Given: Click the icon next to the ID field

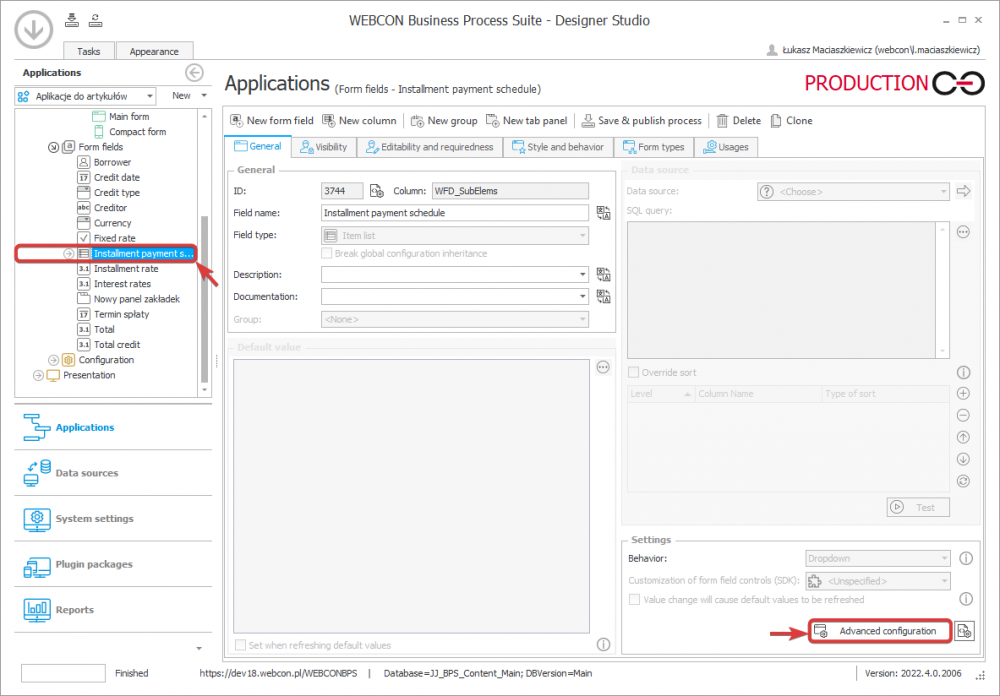Looking at the screenshot, I should (377, 191).
